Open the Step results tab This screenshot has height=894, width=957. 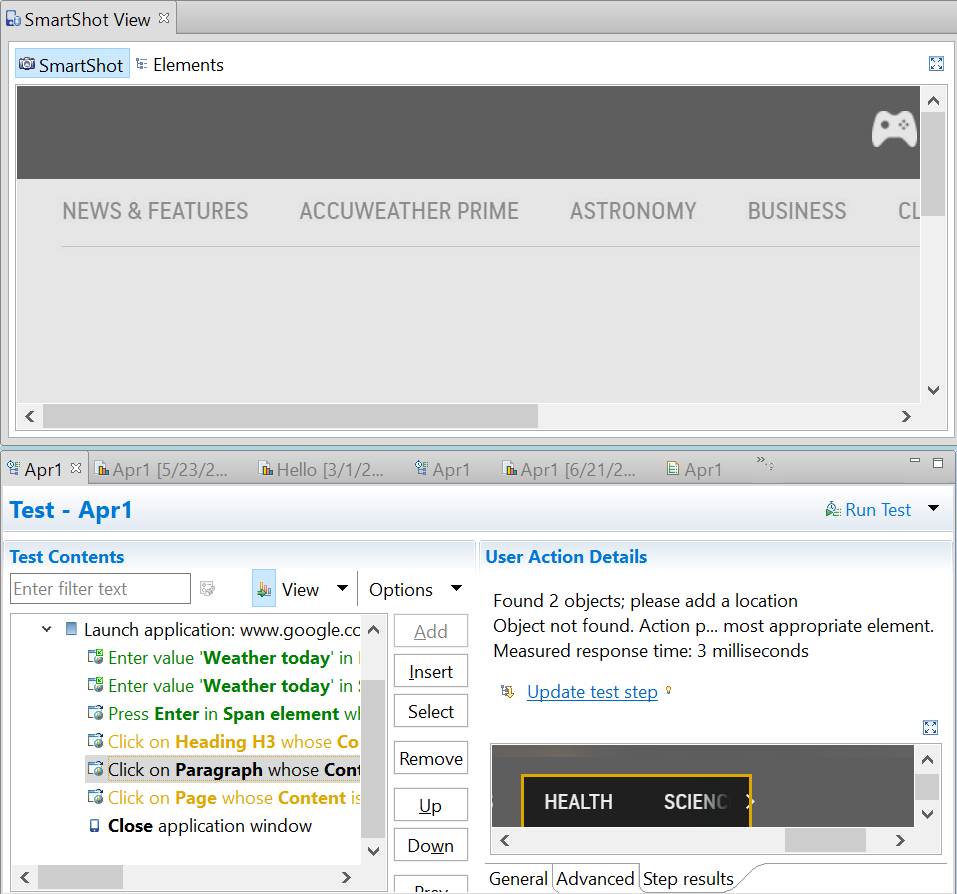point(688,879)
